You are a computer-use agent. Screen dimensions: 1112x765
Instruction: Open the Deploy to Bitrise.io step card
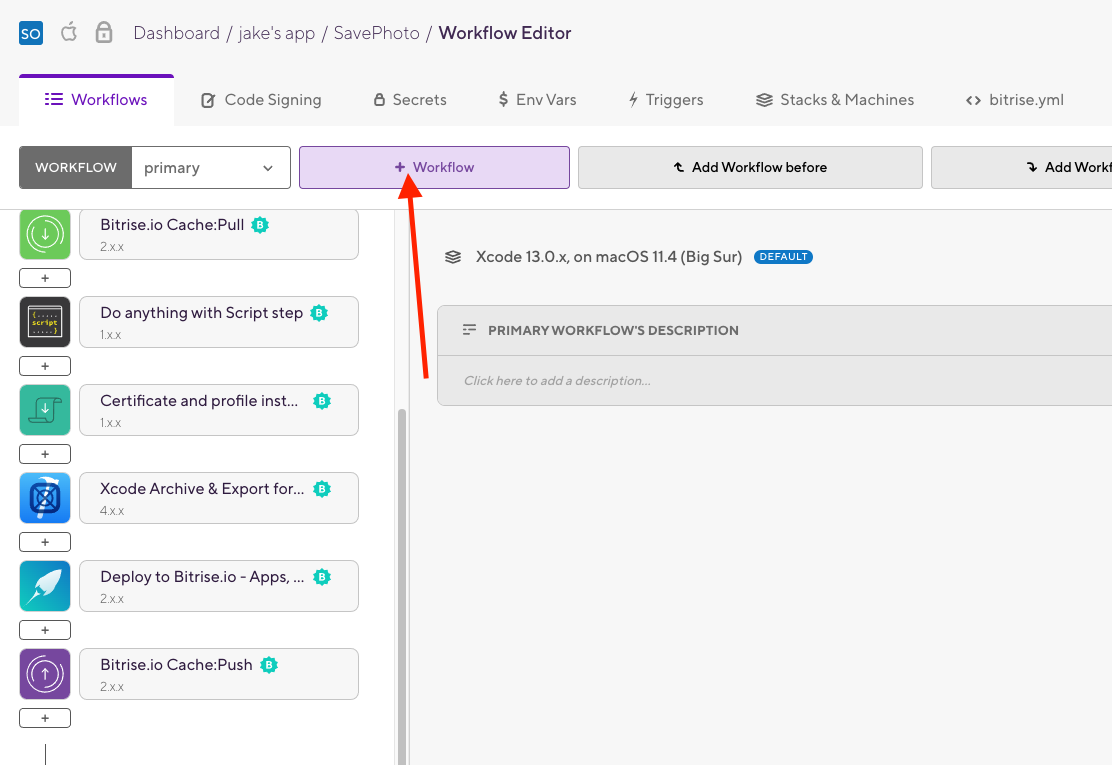tap(219, 586)
